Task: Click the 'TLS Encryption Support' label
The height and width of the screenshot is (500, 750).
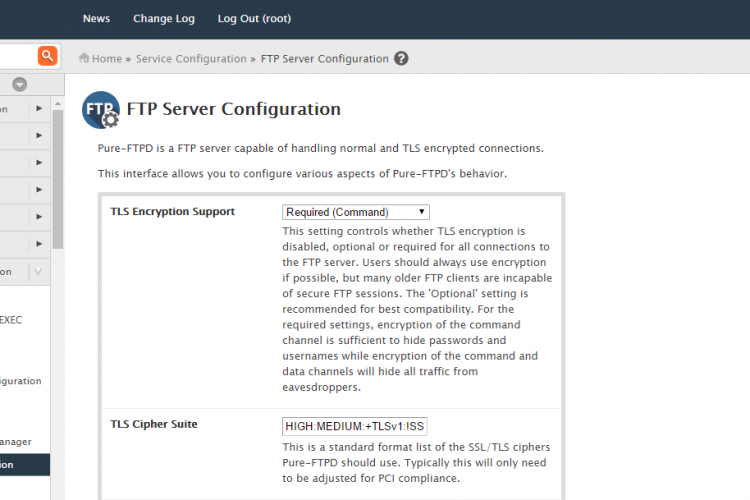Action: [172, 211]
